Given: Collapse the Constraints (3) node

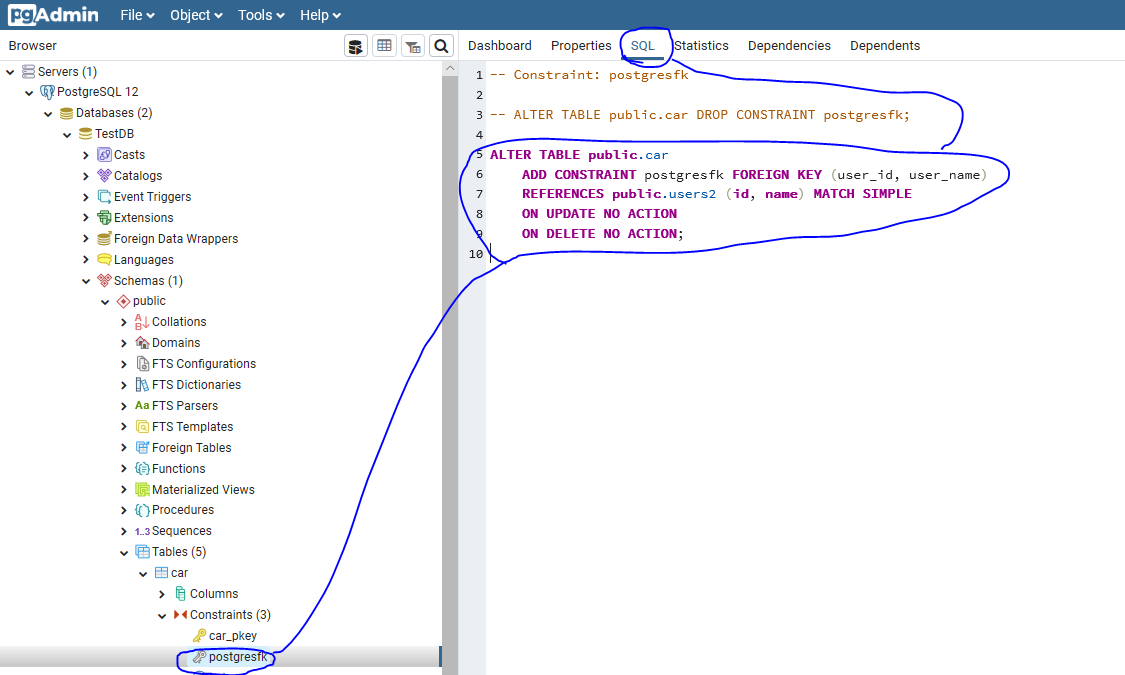Looking at the screenshot, I should tap(162, 615).
